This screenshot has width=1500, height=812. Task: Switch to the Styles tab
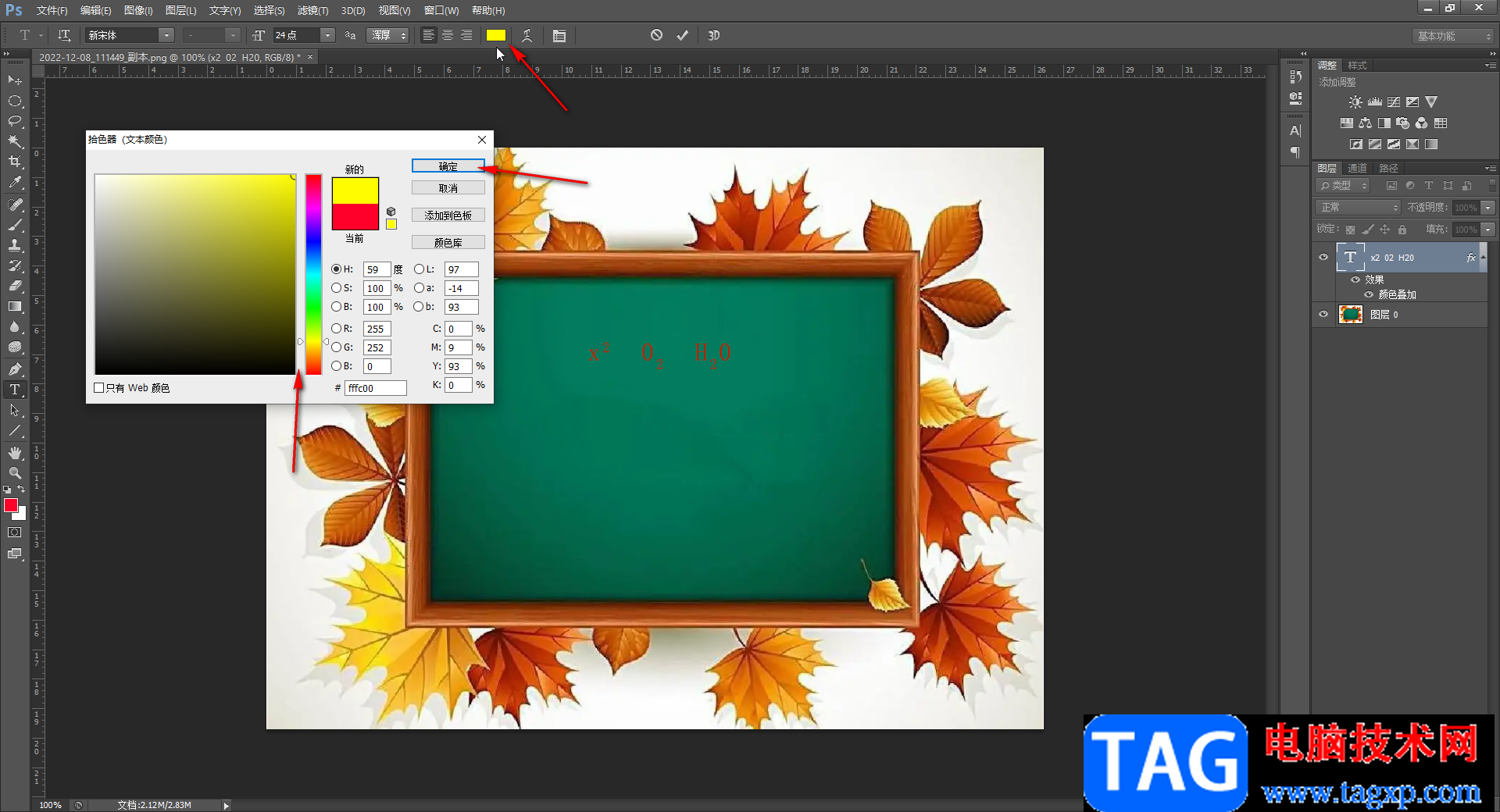tap(1358, 66)
